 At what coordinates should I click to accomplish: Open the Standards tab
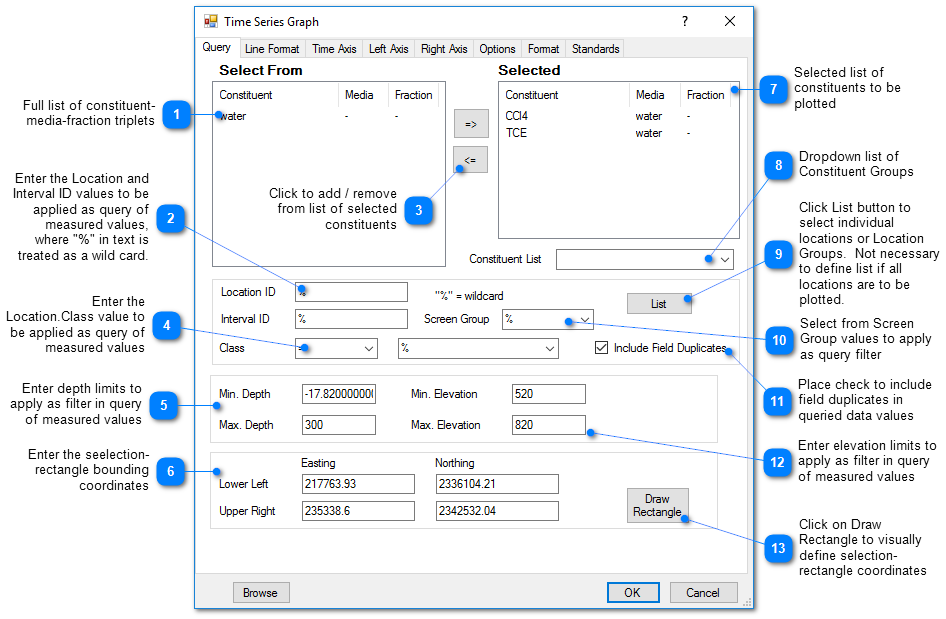click(x=594, y=48)
